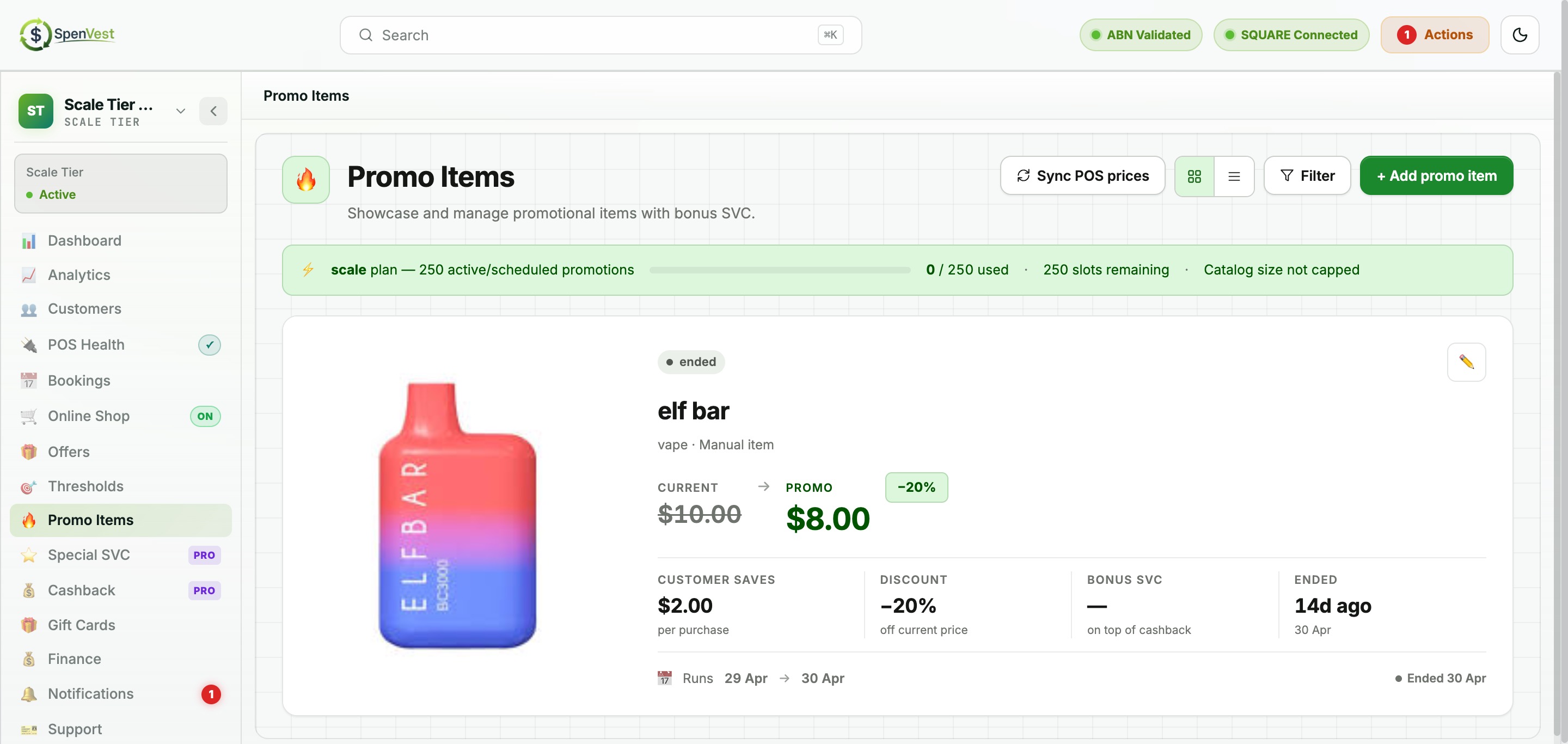Screen dimensions: 1568x744
Task: Click the Gift Cards icon
Action: pos(29,625)
